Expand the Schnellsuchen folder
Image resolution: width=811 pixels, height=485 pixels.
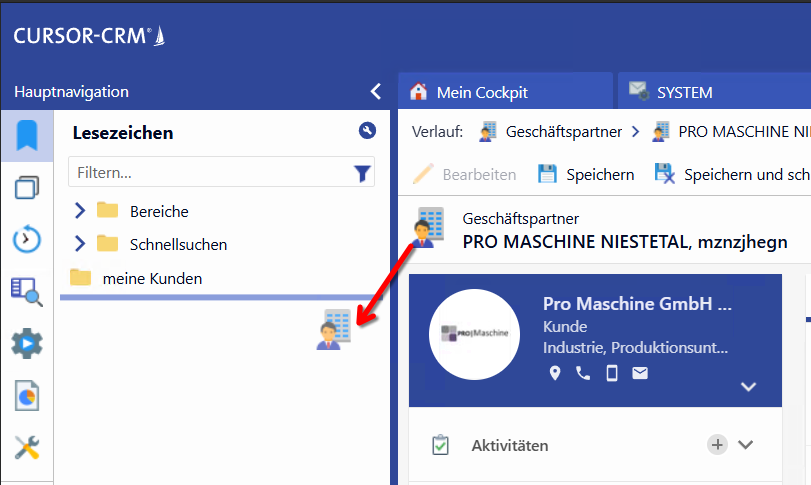[x=81, y=244]
